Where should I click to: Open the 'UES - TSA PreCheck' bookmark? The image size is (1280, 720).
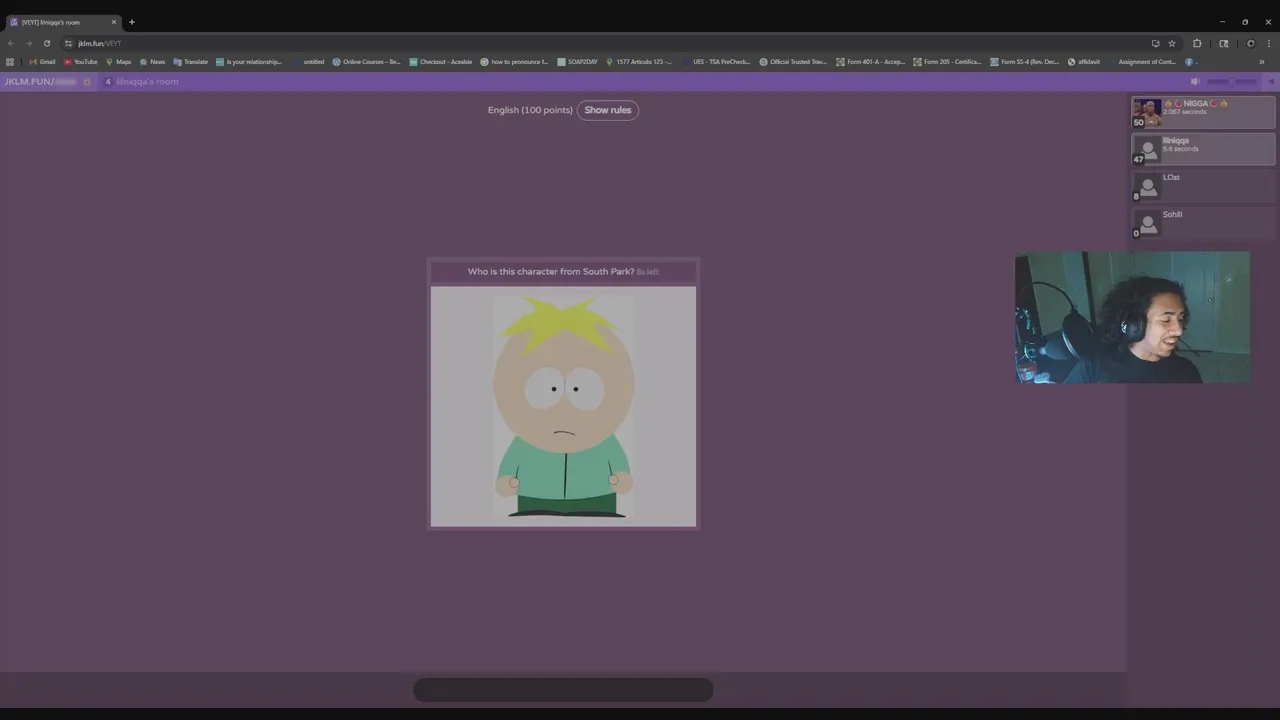coord(716,62)
